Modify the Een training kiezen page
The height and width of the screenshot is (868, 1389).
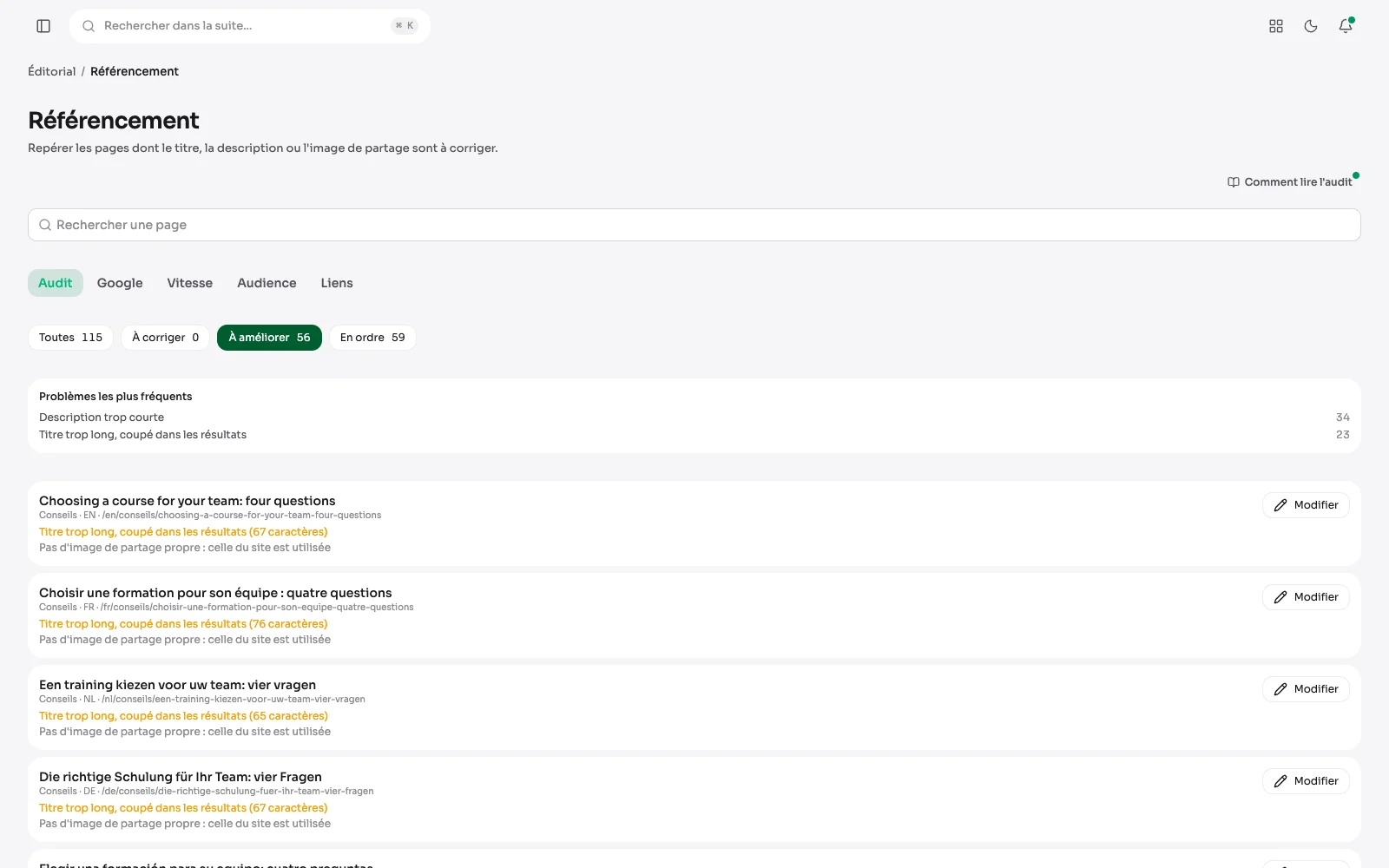click(x=1306, y=689)
